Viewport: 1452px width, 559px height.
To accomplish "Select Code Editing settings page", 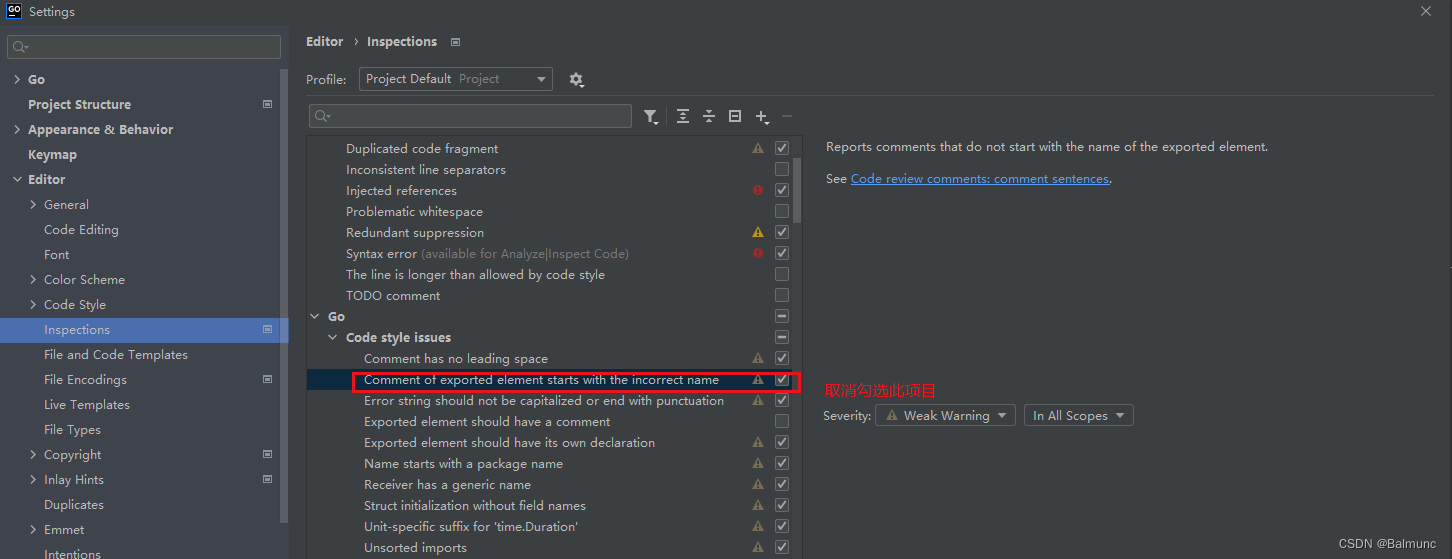I will click(x=81, y=229).
